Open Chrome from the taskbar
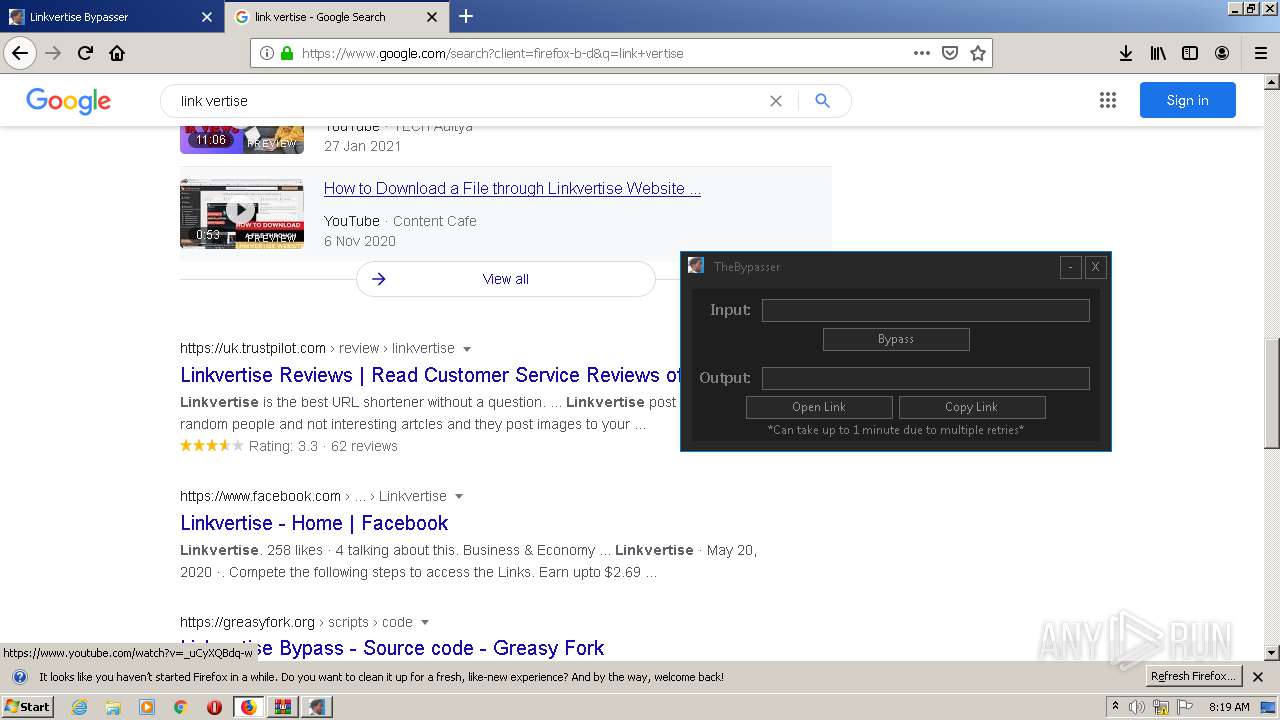Image resolution: width=1280 pixels, height=720 pixels. coord(180,707)
